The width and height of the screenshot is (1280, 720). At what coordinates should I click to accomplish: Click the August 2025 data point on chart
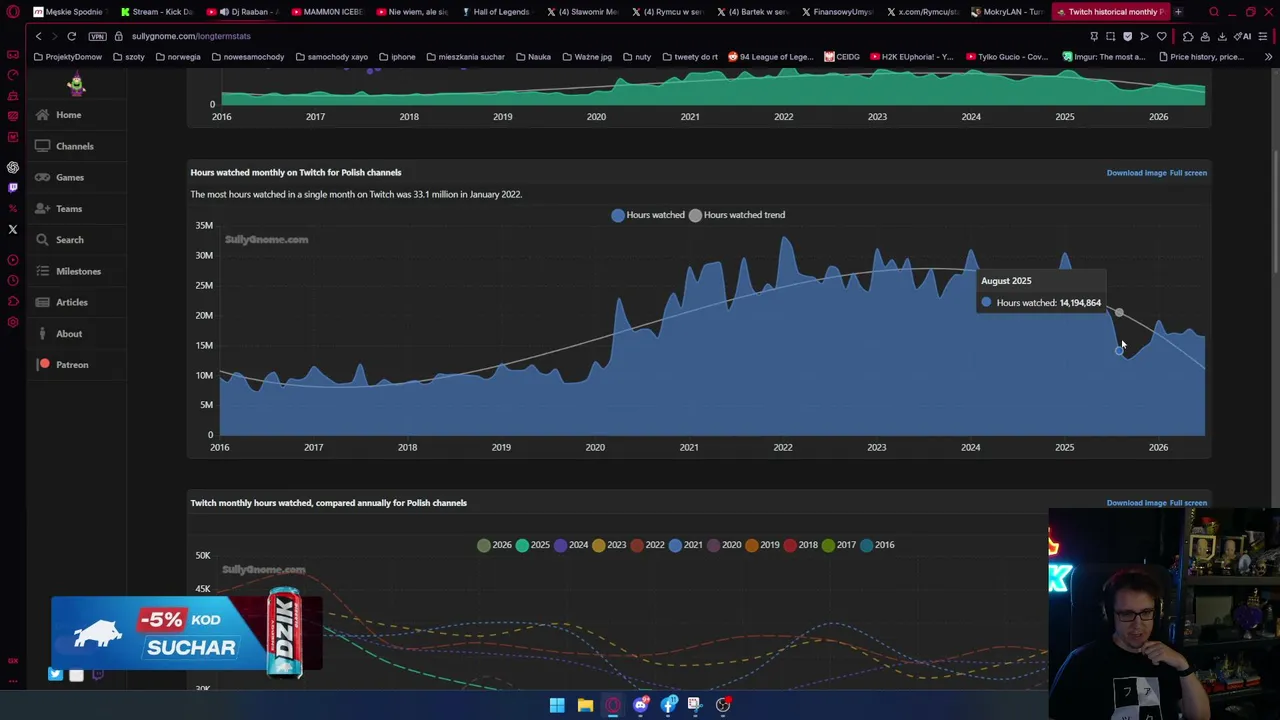[1119, 350]
